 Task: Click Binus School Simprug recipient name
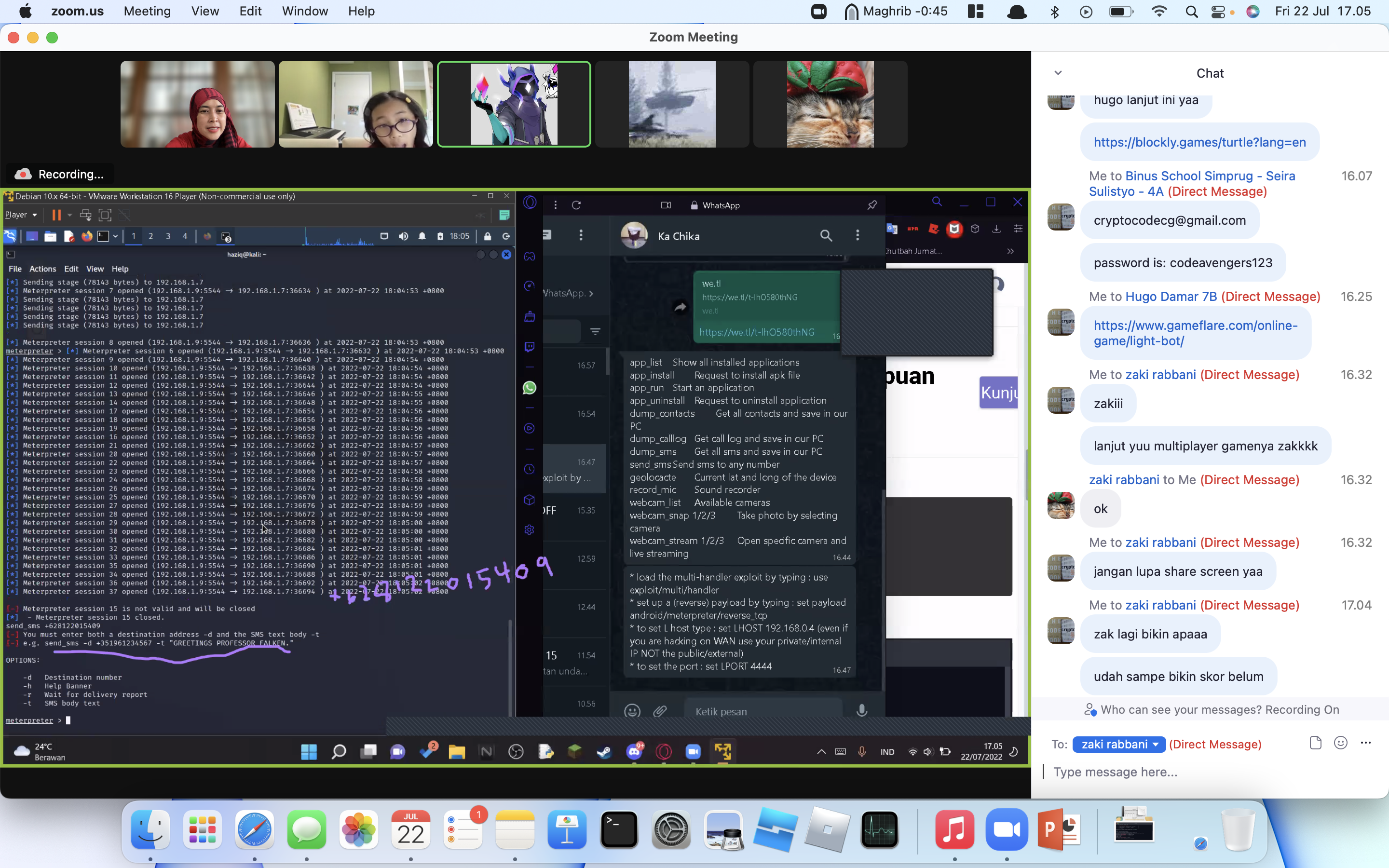[1192, 184]
